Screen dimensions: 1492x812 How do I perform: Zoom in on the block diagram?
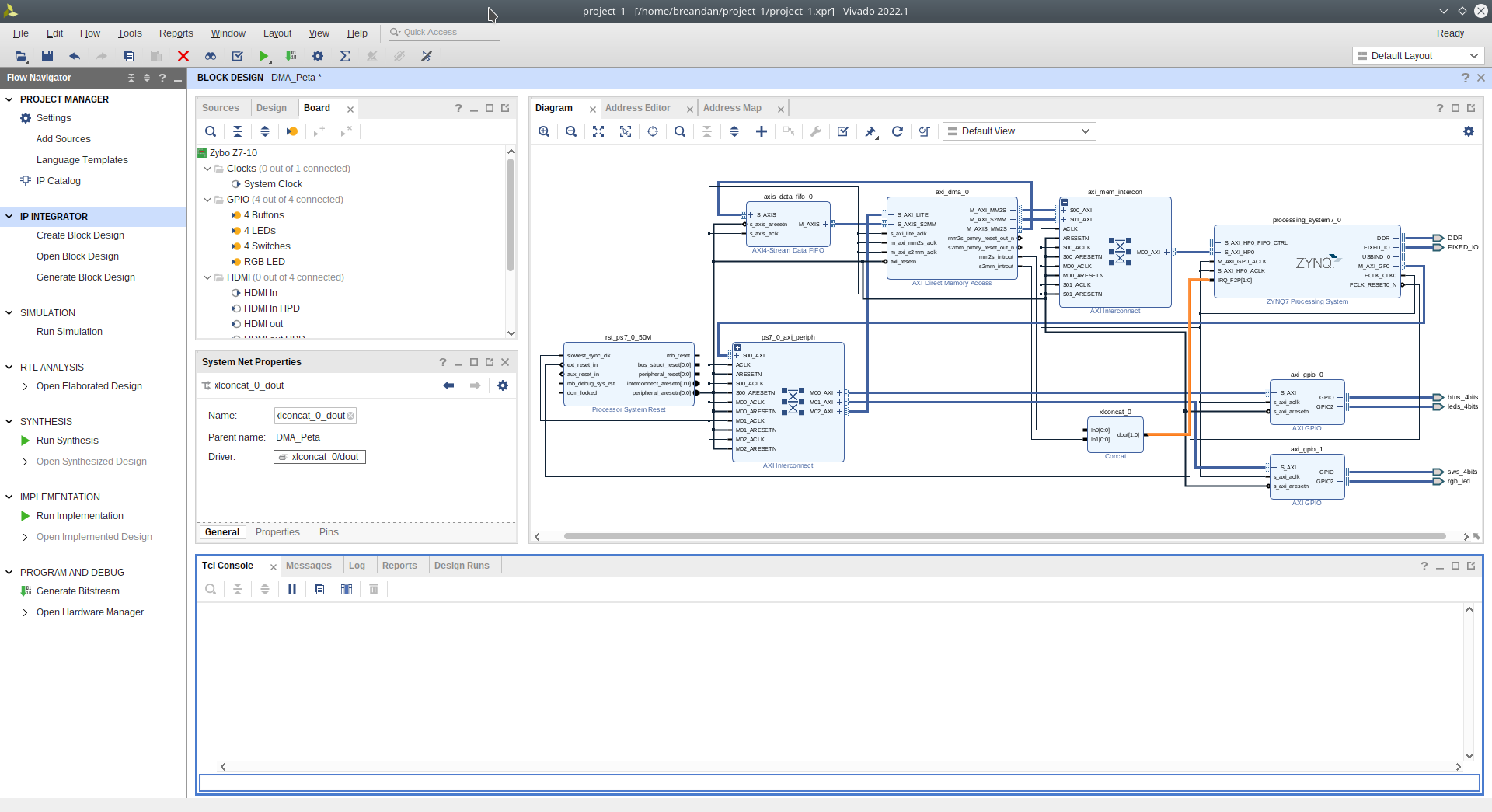point(544,131)
